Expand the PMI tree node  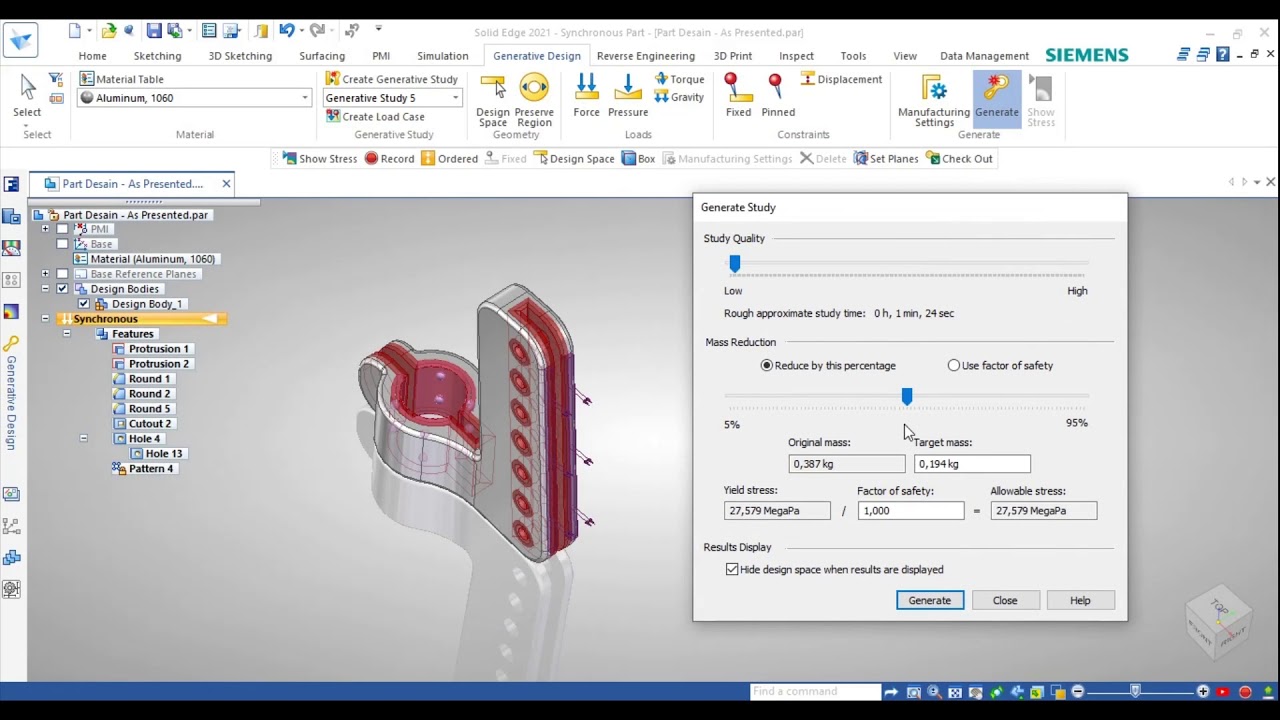click(45, 229)
